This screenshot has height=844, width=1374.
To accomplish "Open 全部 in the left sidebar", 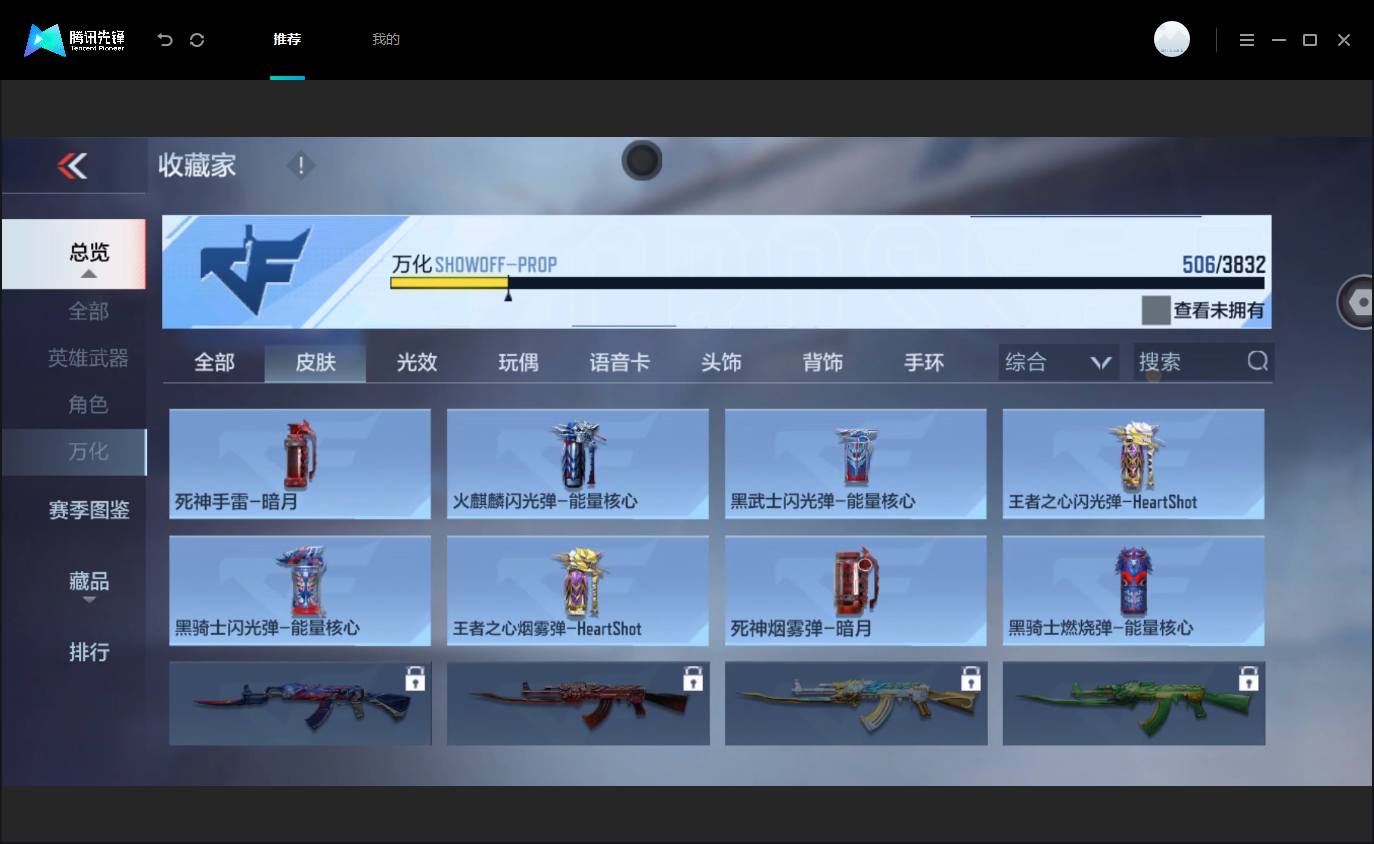I will [88, 311].
